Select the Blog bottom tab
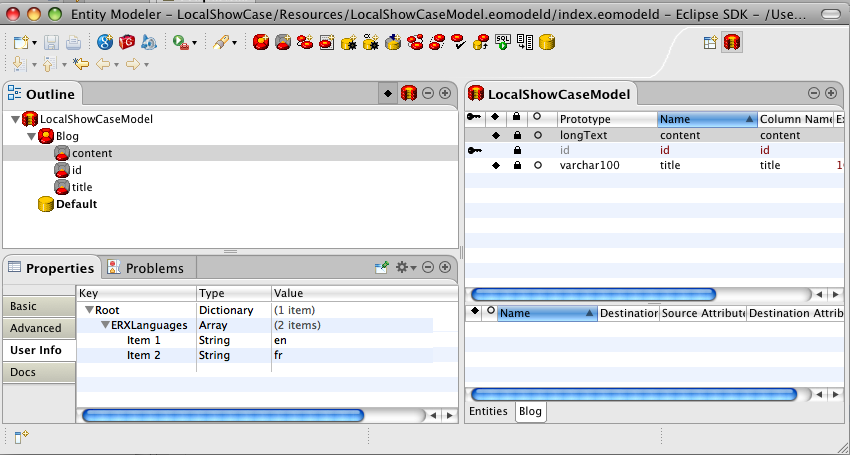The image size is (850, 455). pyautogui.click(x=530, y=411)
